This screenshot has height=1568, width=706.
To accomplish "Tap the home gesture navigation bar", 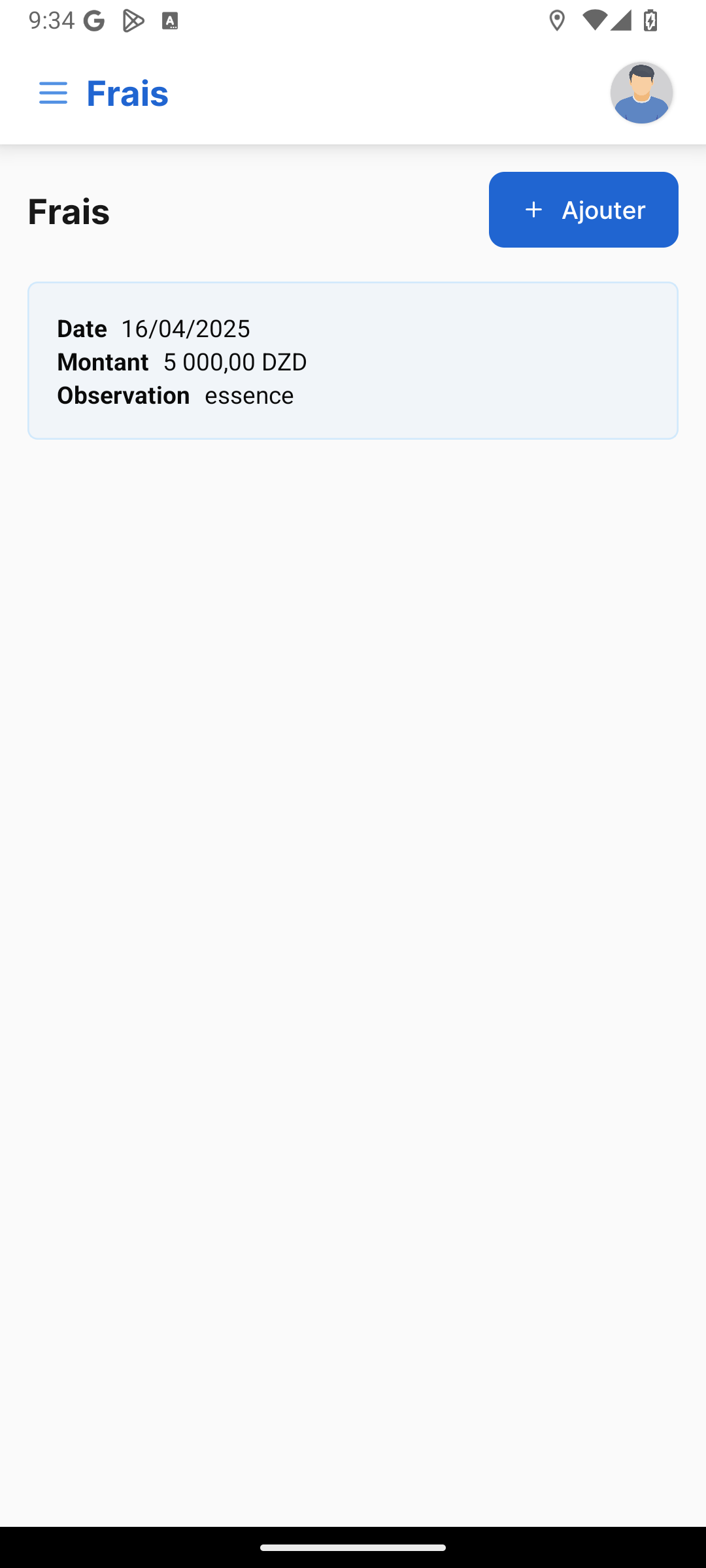I will [353, 1547].
